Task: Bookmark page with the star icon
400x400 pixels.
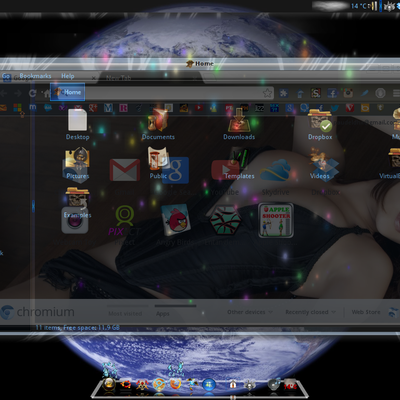Action: pyautogui.click(x=268, y=93)
